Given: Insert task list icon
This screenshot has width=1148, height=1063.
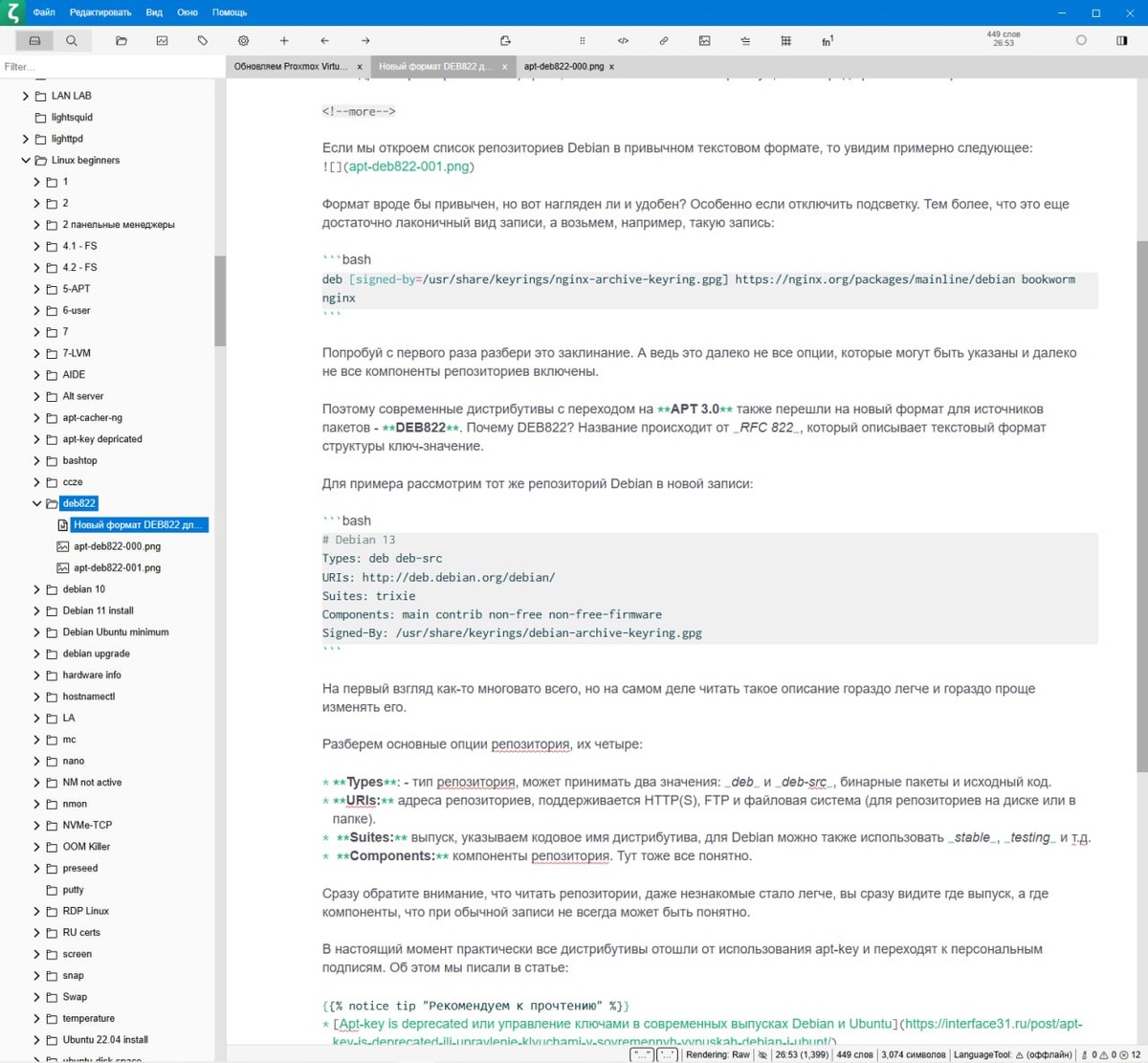Looking at the screenshot, I should point(744,40).
